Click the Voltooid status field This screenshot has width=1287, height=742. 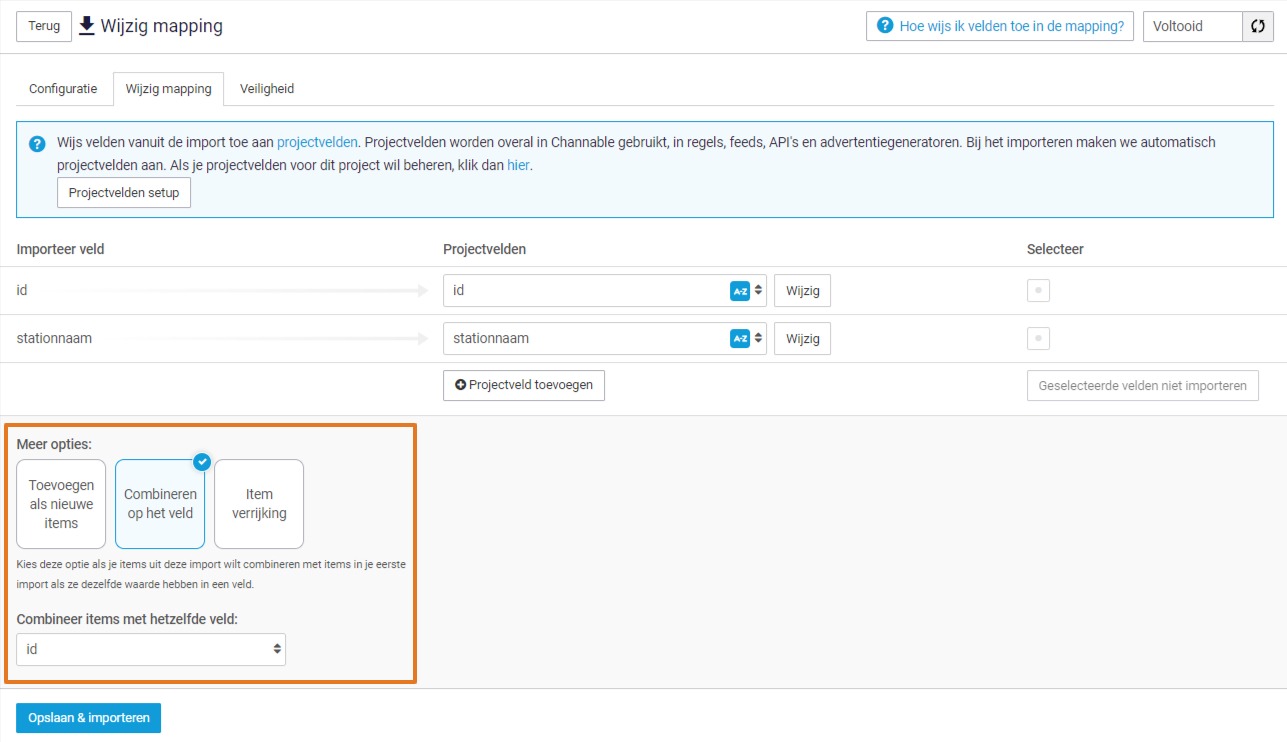[x=1193, y=26]
